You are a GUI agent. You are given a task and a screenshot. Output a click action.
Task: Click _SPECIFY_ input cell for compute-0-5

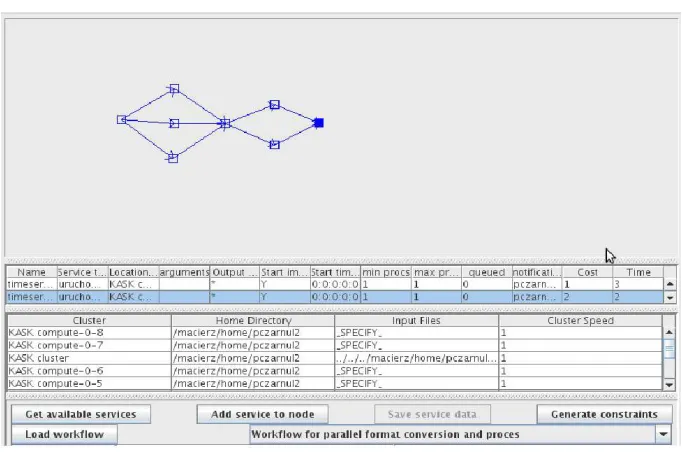(x=416, y=383)
